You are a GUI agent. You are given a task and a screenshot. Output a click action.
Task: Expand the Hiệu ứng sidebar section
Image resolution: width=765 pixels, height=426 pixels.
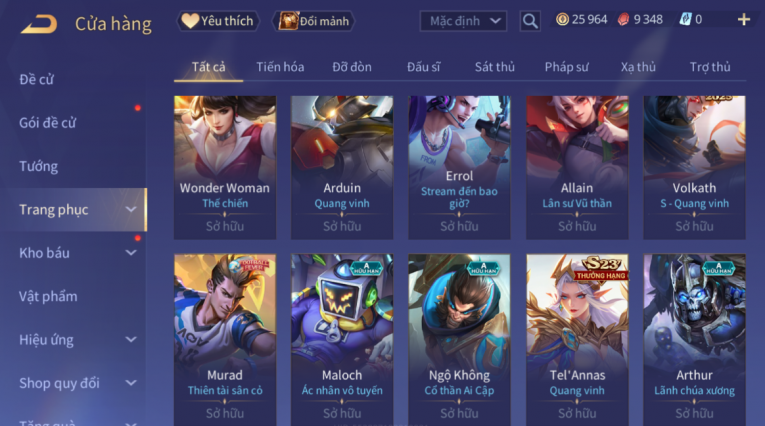(131, 340)
